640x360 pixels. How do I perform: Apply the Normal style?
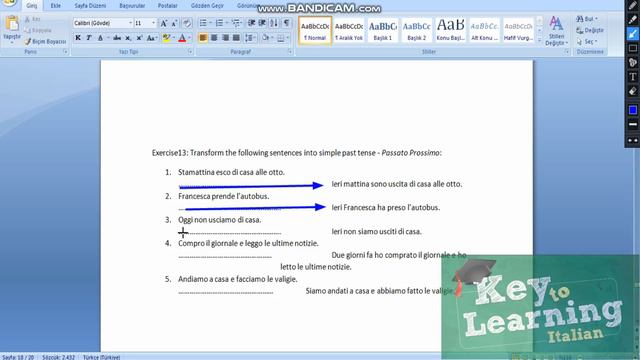(x=315, y=31)
